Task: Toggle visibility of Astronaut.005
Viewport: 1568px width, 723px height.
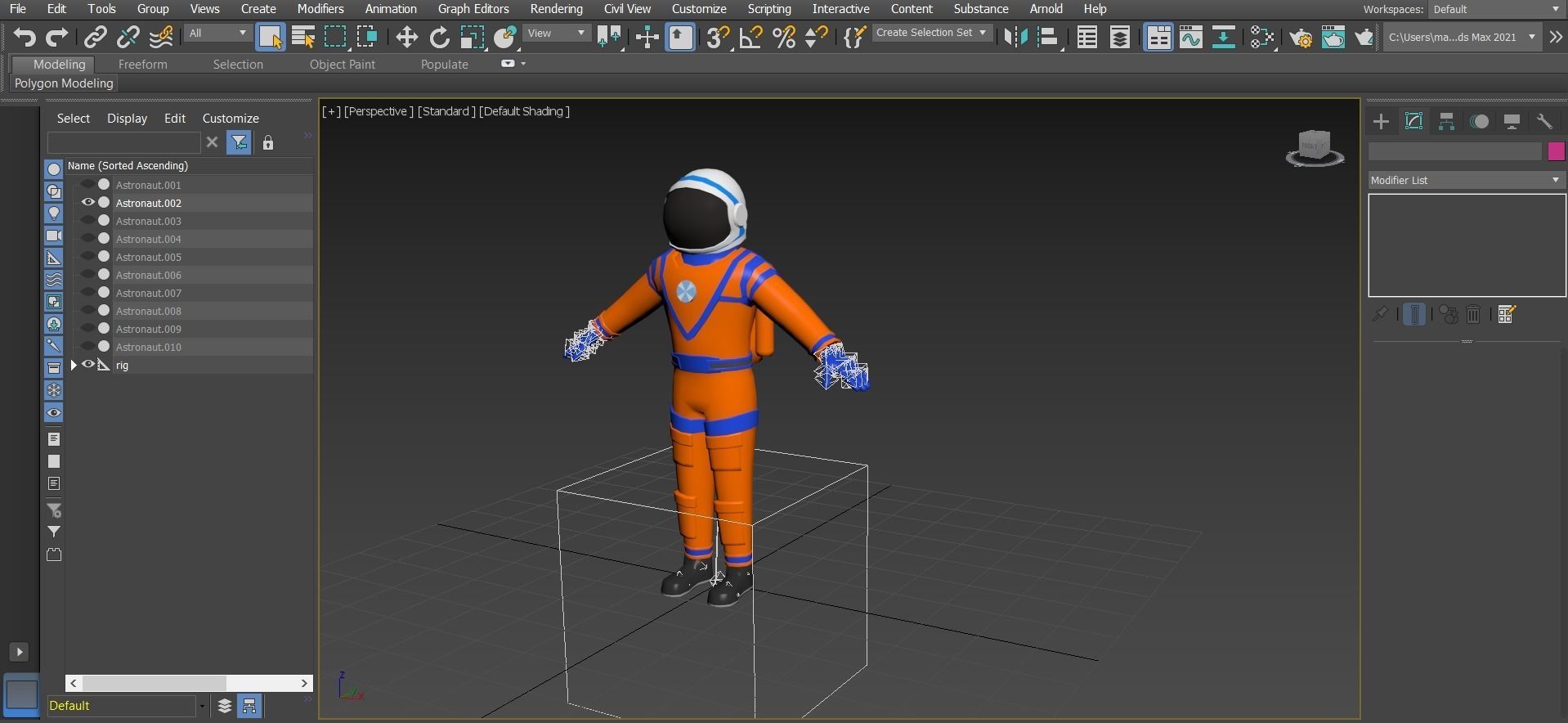Action: tap(87, 256)
